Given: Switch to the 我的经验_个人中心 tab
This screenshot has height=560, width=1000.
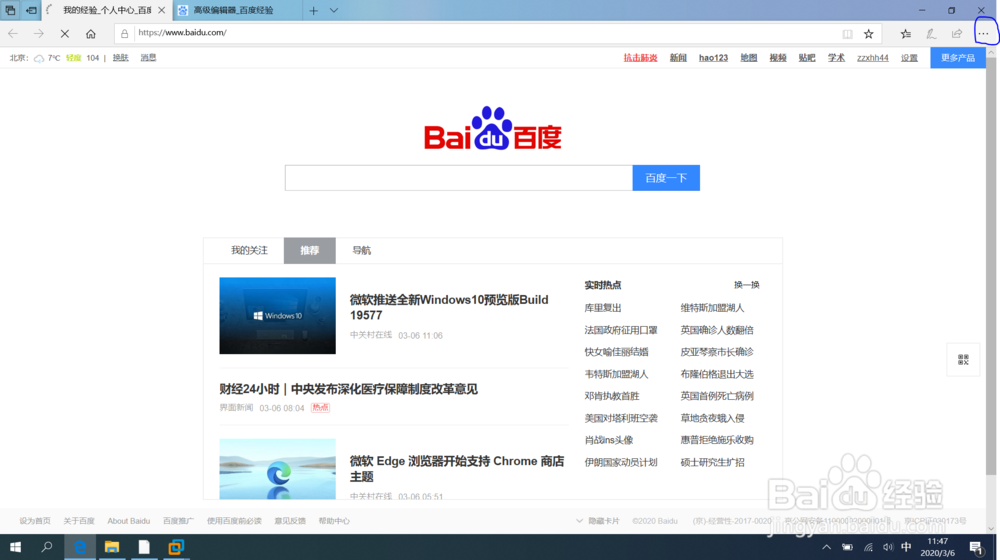Looking at the screenshot, I should [105, 10].
